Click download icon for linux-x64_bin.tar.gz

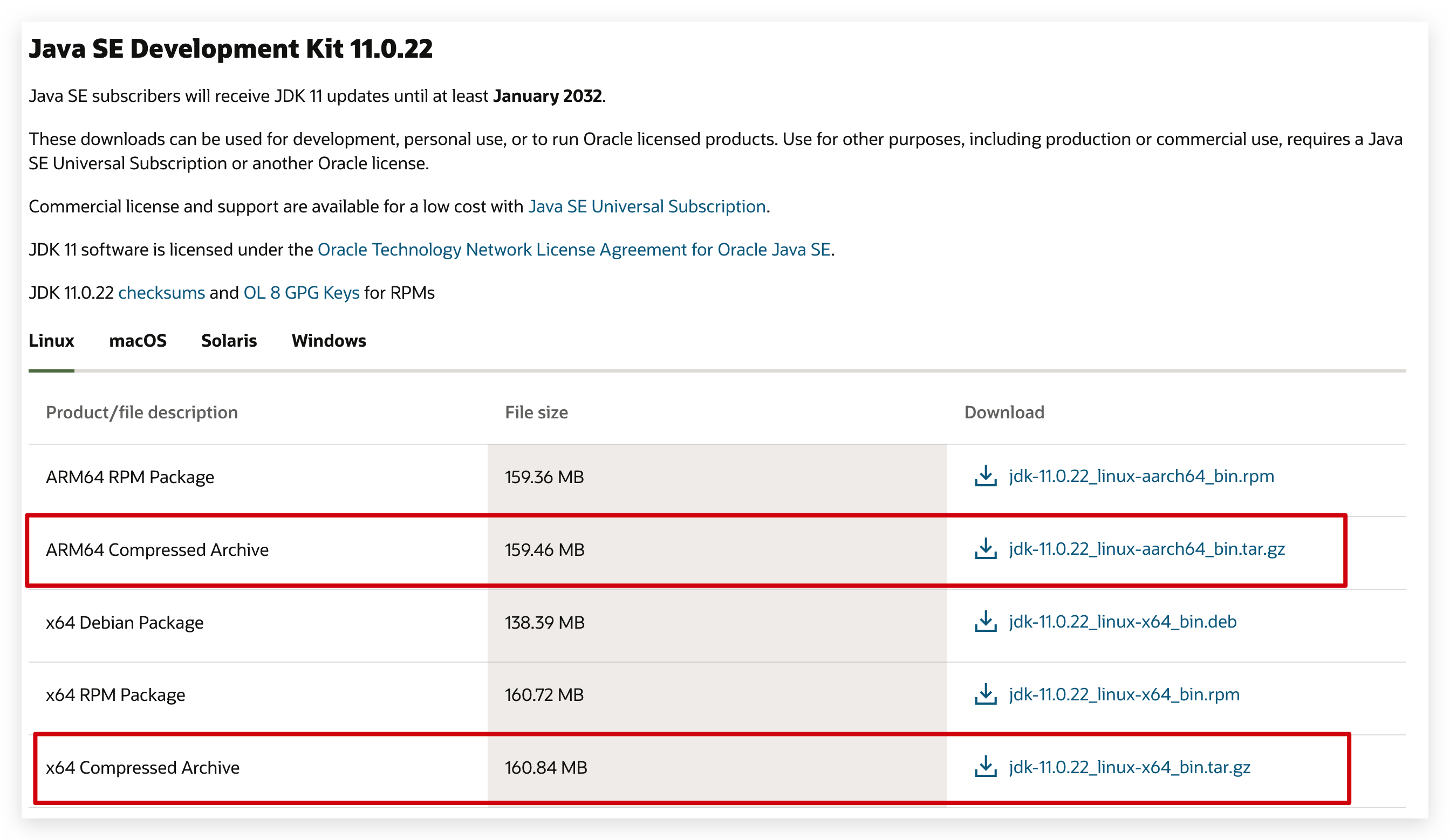tap(985, 766)
